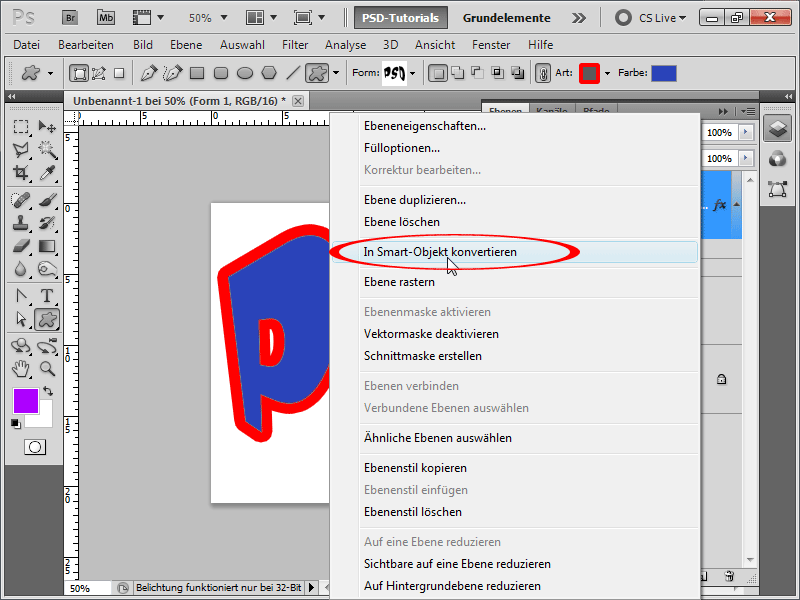Choose Line shape in options bar
The image size is (800, 600).
point(293,73)
